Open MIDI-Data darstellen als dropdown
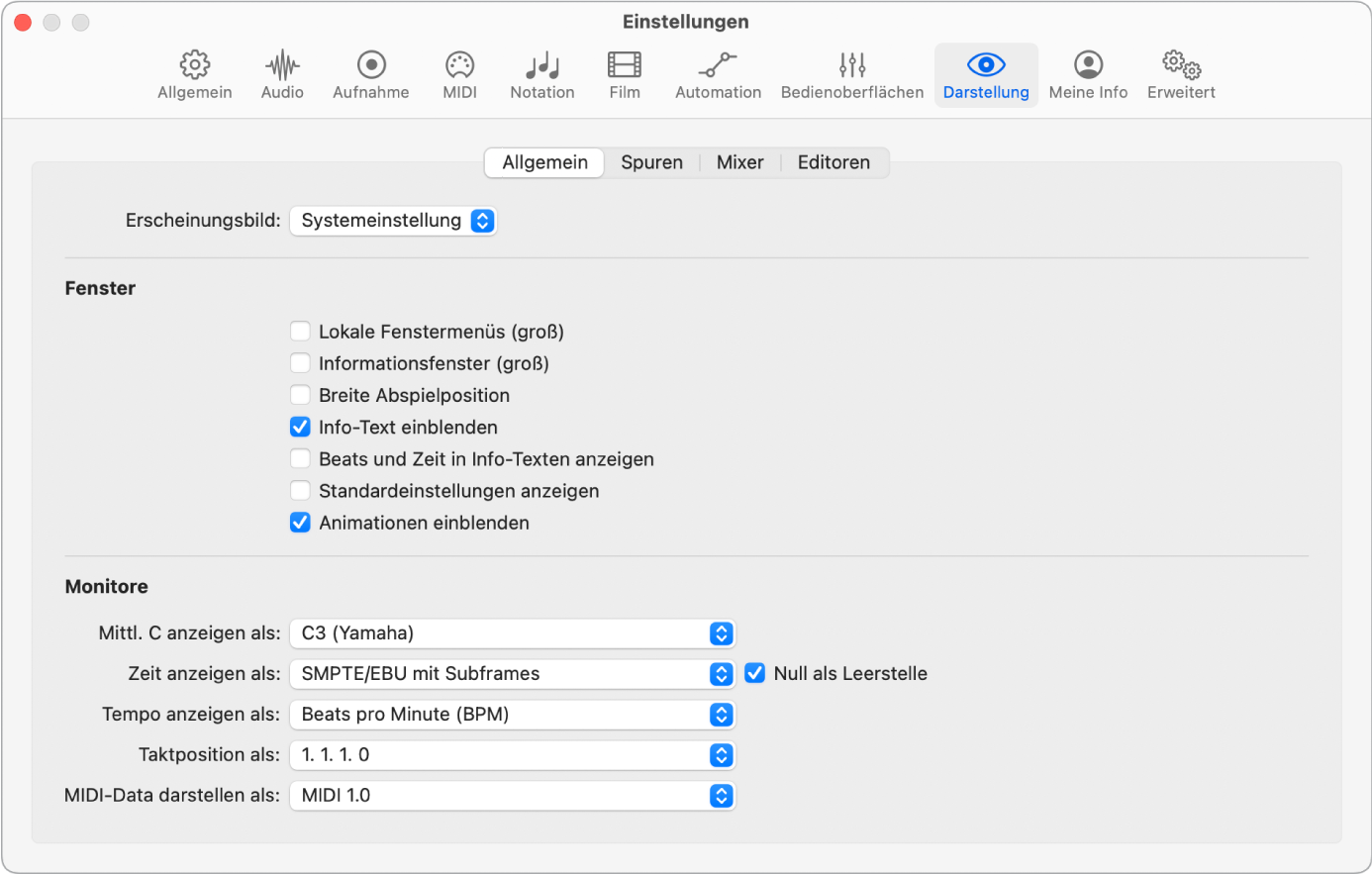This screenshot has height=874, width=1372. tap(513, 796)
